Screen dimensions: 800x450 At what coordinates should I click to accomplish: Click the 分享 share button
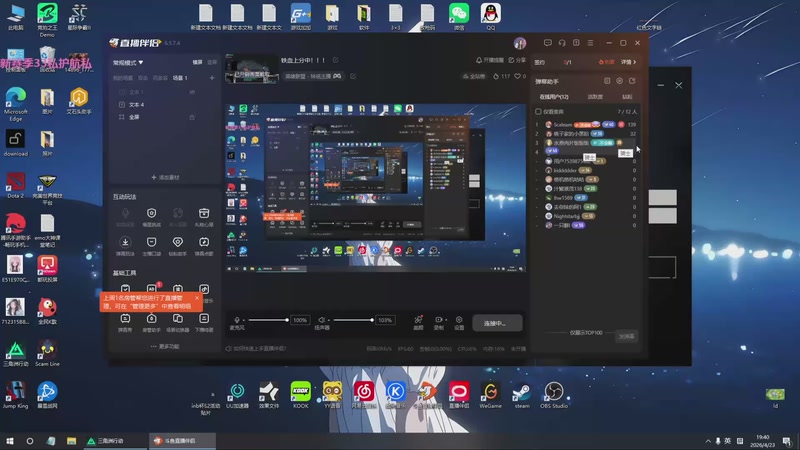(517, 60)
